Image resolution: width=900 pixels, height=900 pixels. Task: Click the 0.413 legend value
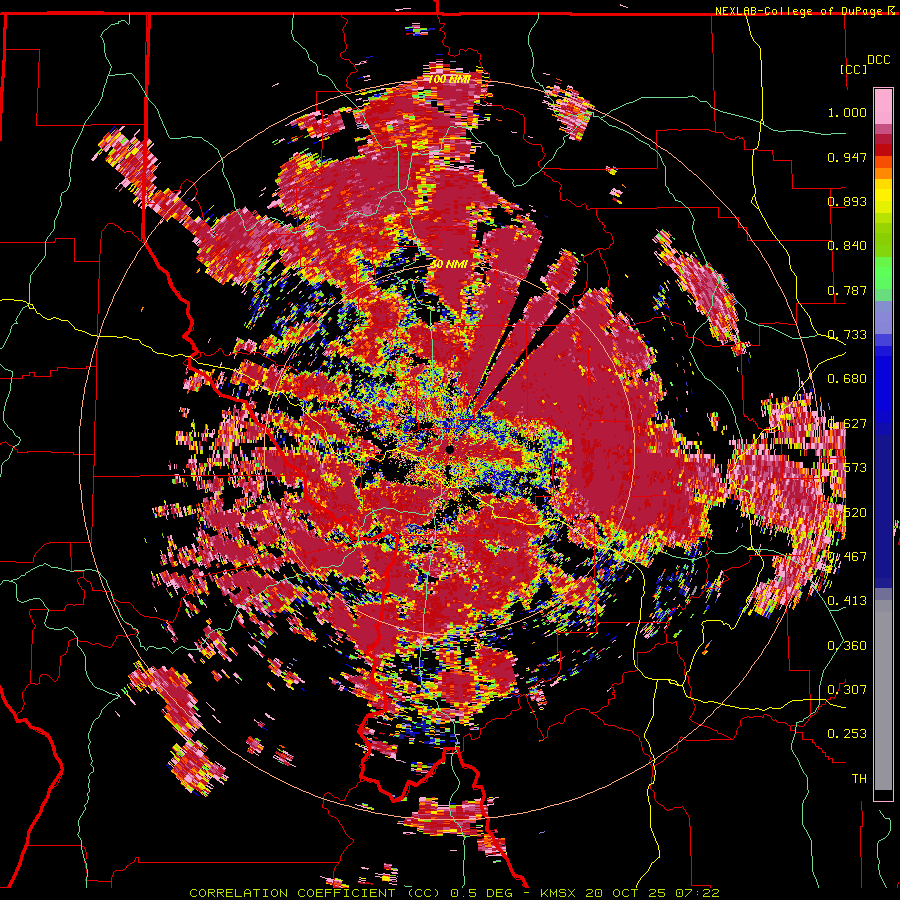pos(847,601)
